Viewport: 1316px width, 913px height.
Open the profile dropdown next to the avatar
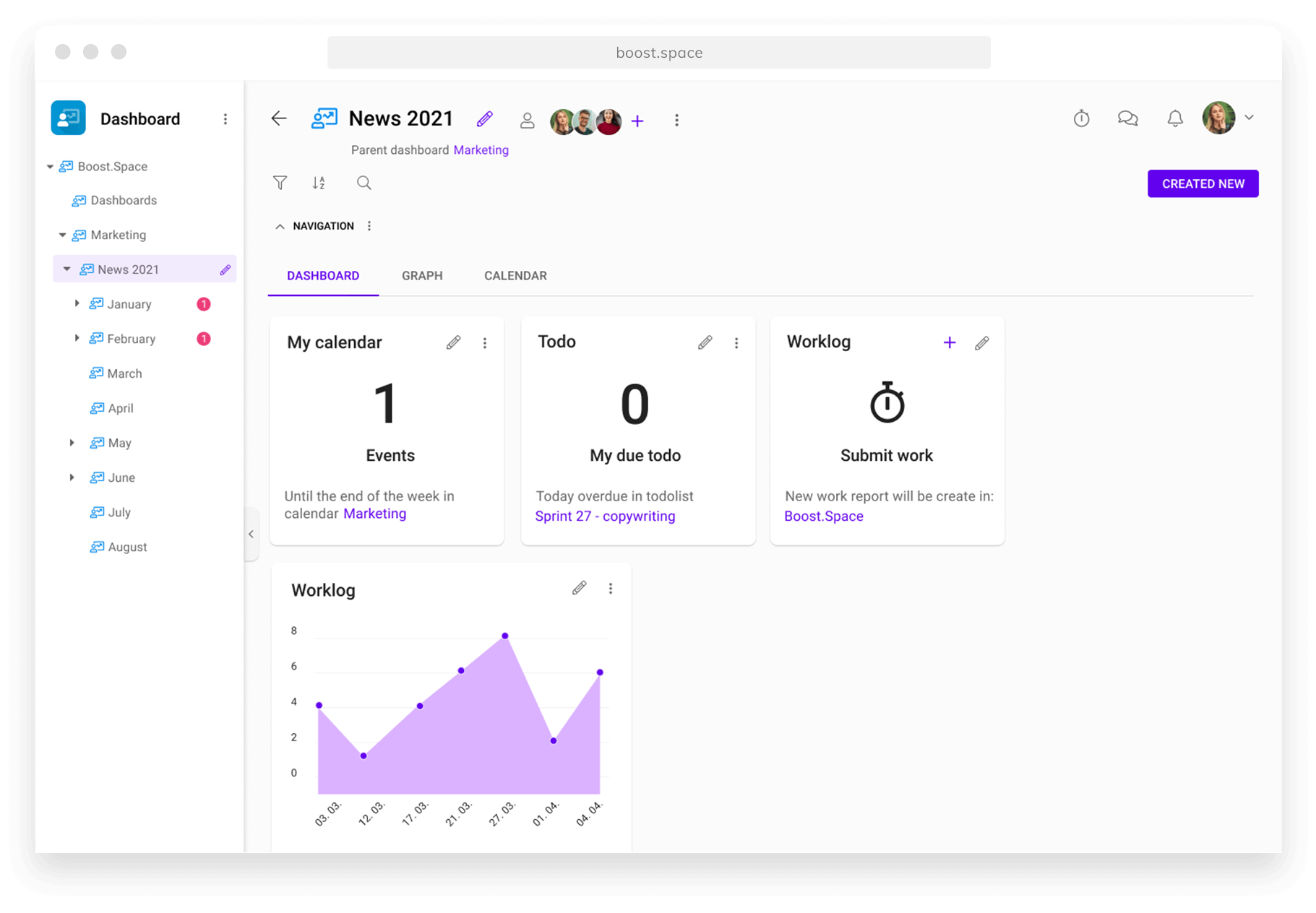[x=1250, y=118]
